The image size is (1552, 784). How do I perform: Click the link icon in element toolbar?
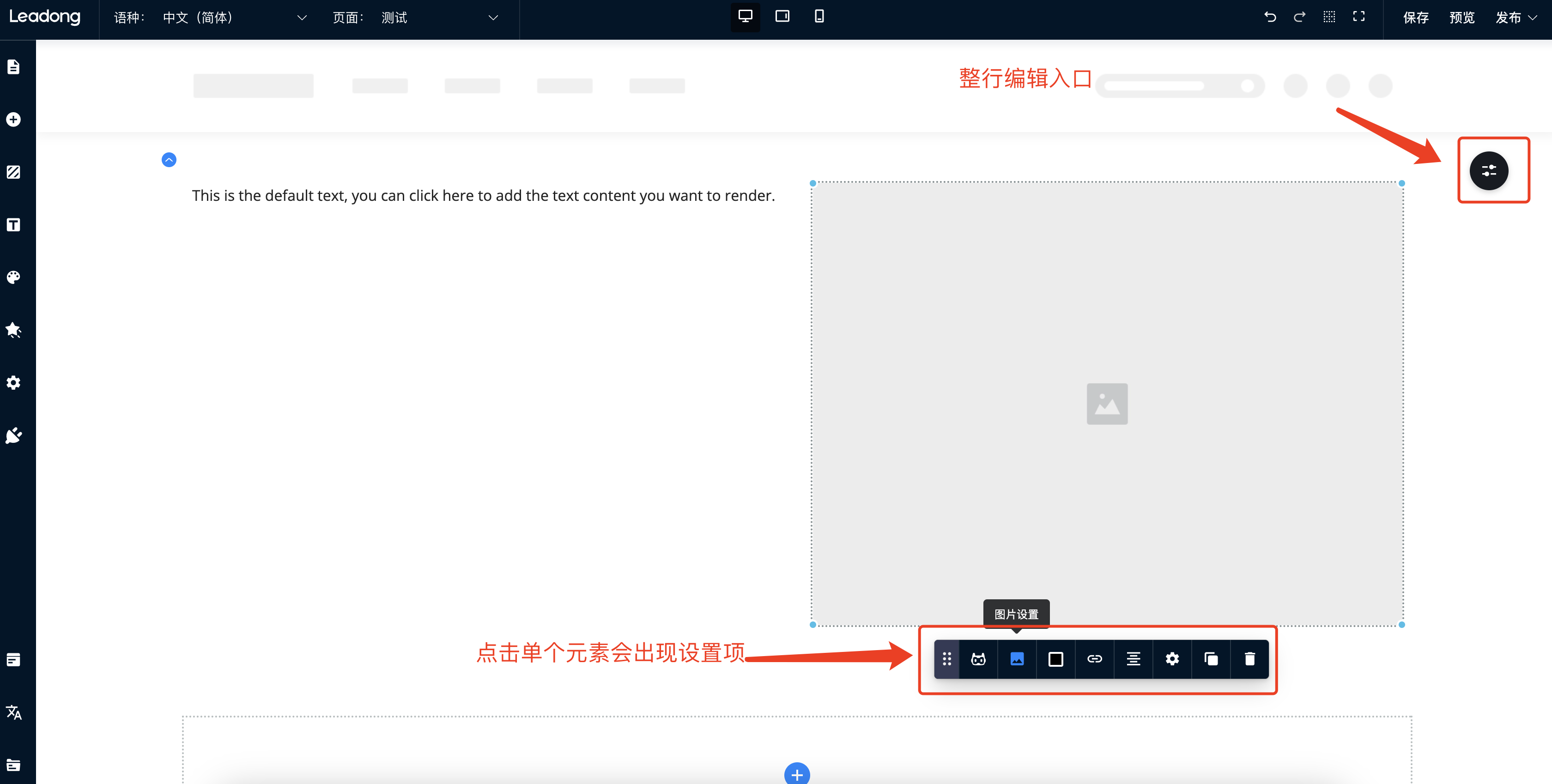coord(1094,659)
